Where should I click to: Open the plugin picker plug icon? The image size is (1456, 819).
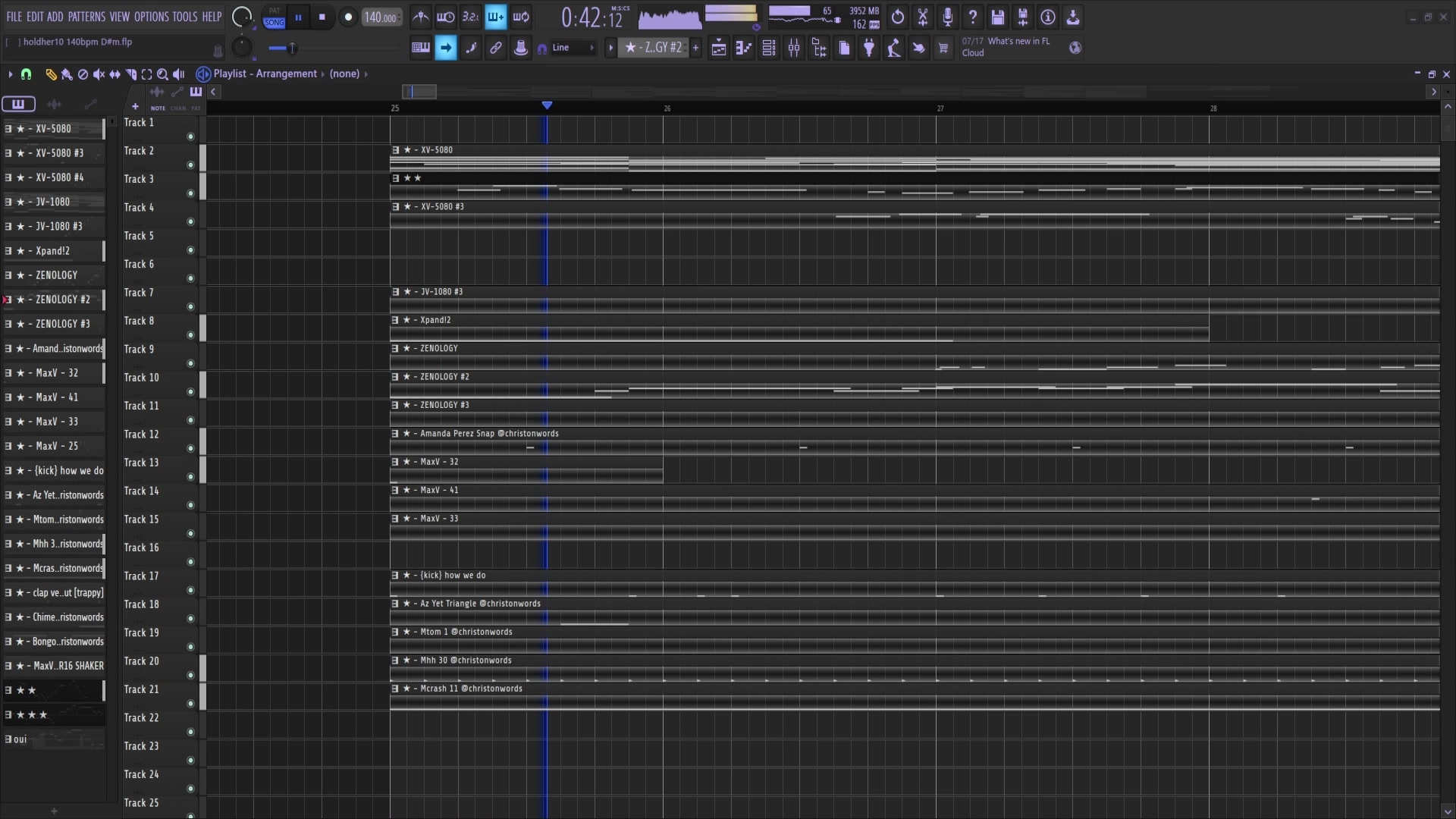pyautogui.click(x=869, y=49)
